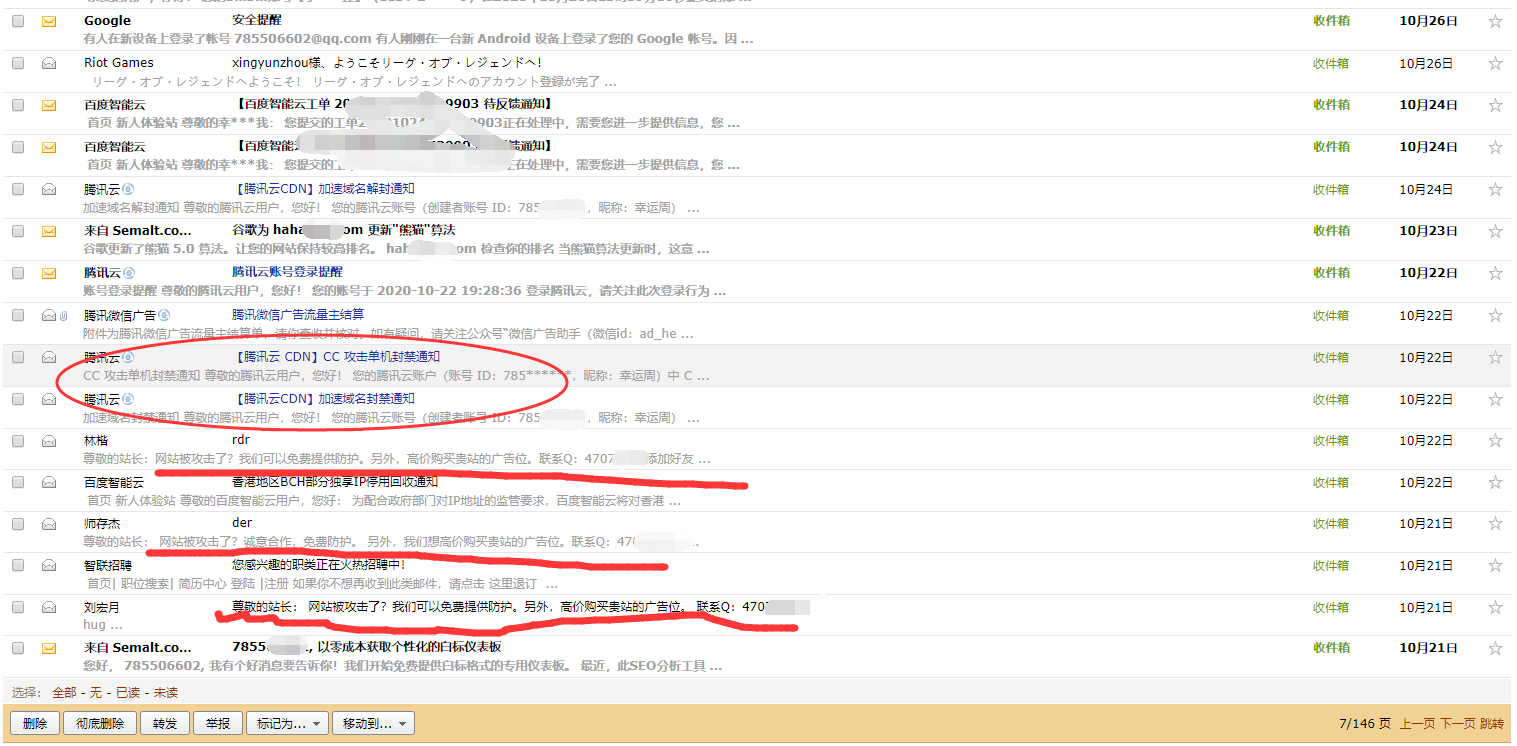
Task: Select the 智联招聘 email checkbox
Action: pyautogui.click(x=18, y=565)
